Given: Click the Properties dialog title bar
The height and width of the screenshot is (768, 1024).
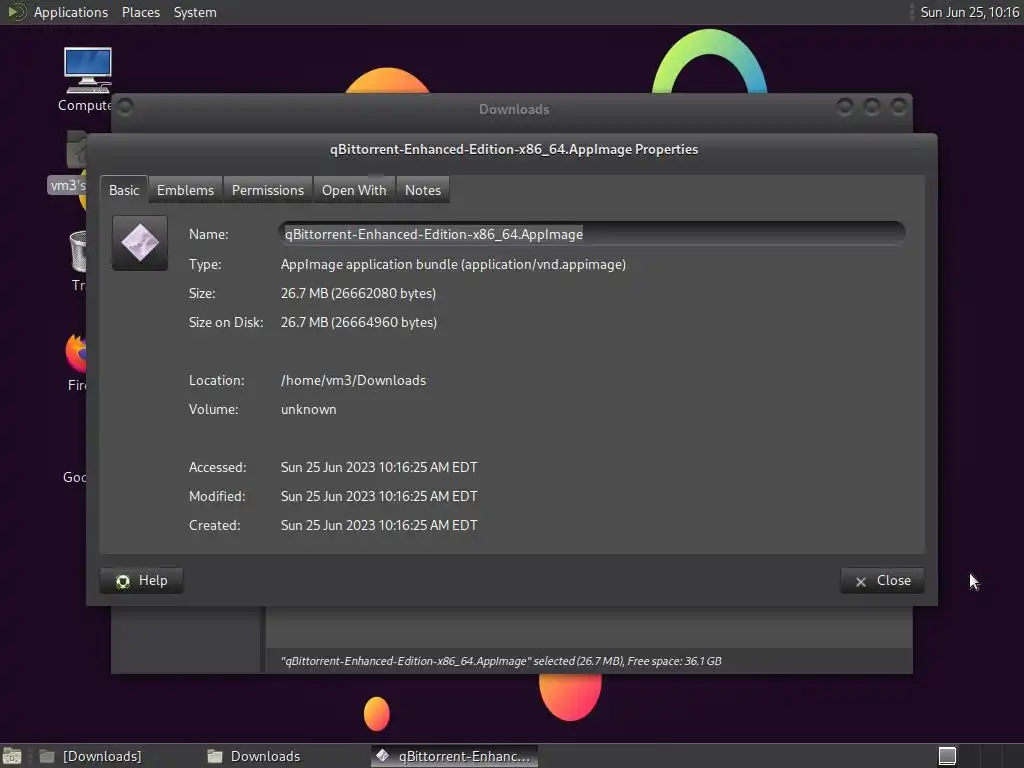Looking at the screenshot, I should [513, 150].
